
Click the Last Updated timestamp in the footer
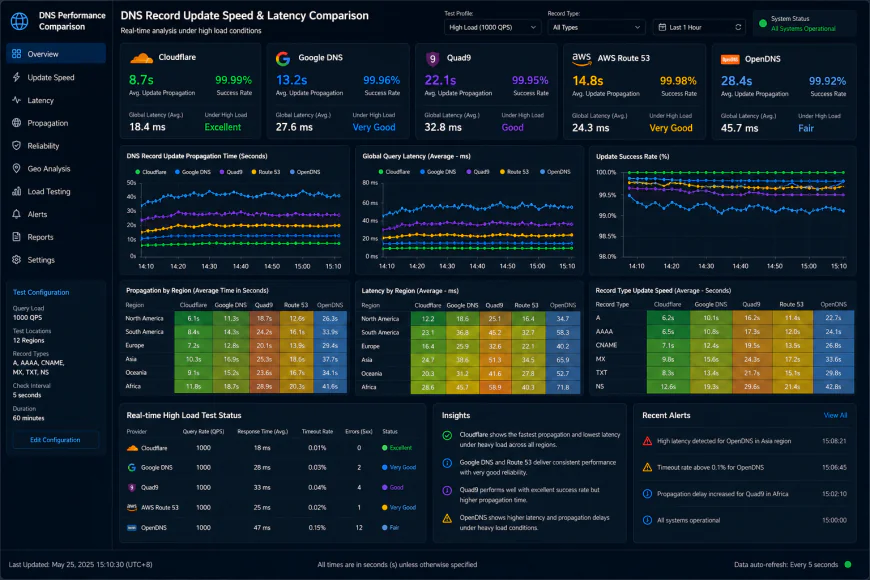point(80,564)
